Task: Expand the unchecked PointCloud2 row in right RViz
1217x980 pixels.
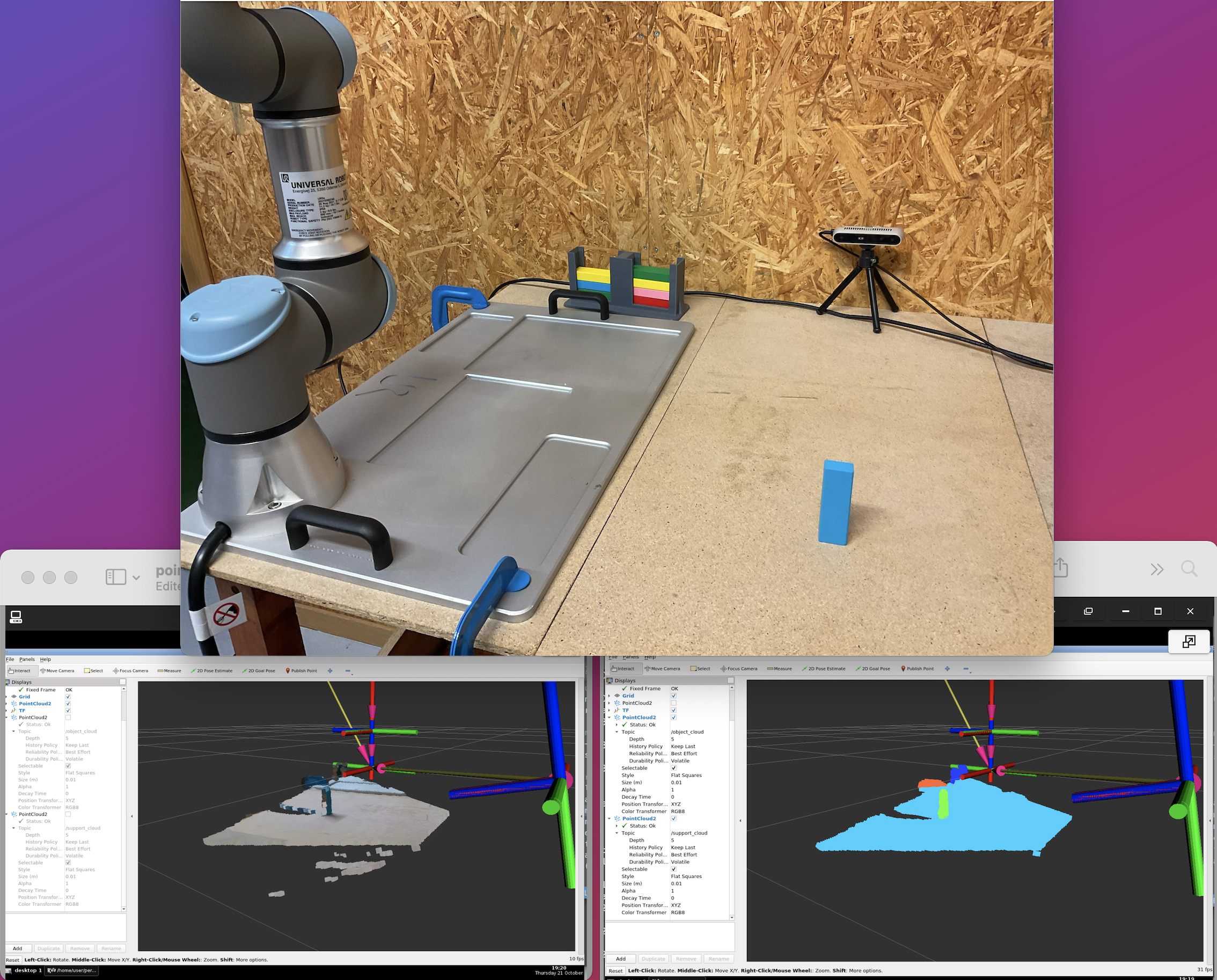Action: tap(609, 703)
